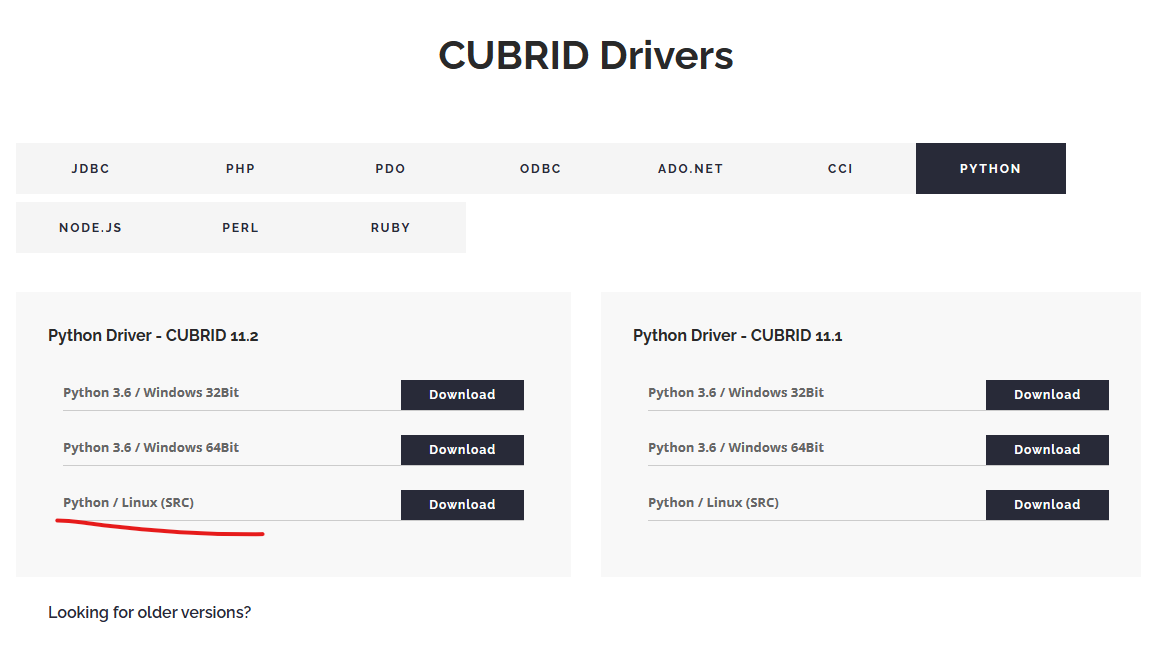The width and height of the screenshot is (1175, 646).
Task: Open the PHP drivers tab
Action: [x=240, y=168]
